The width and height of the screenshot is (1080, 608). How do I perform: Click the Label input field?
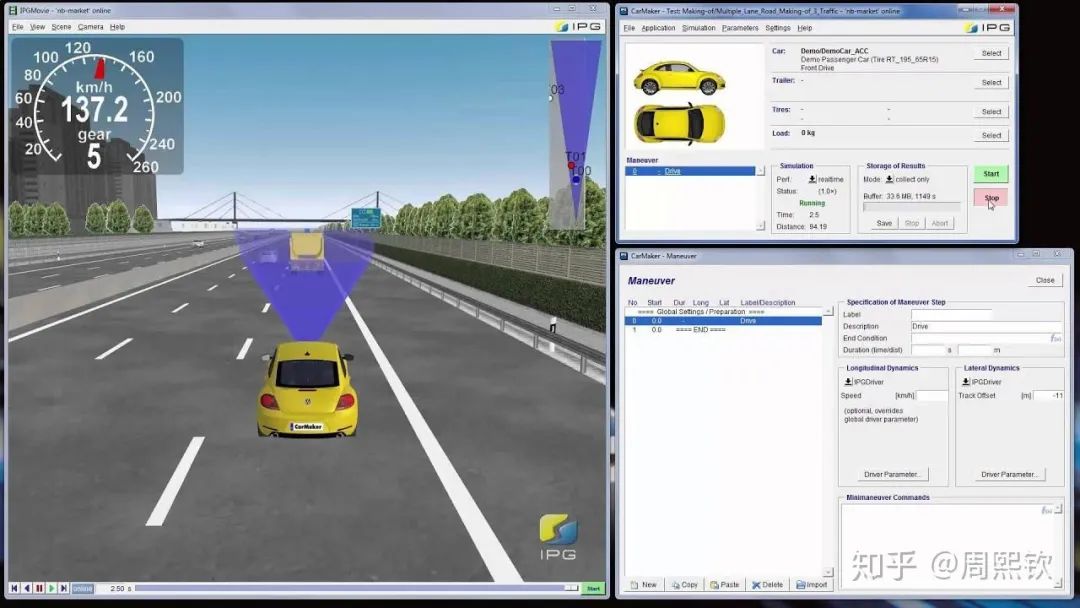[x=951, y=314]
